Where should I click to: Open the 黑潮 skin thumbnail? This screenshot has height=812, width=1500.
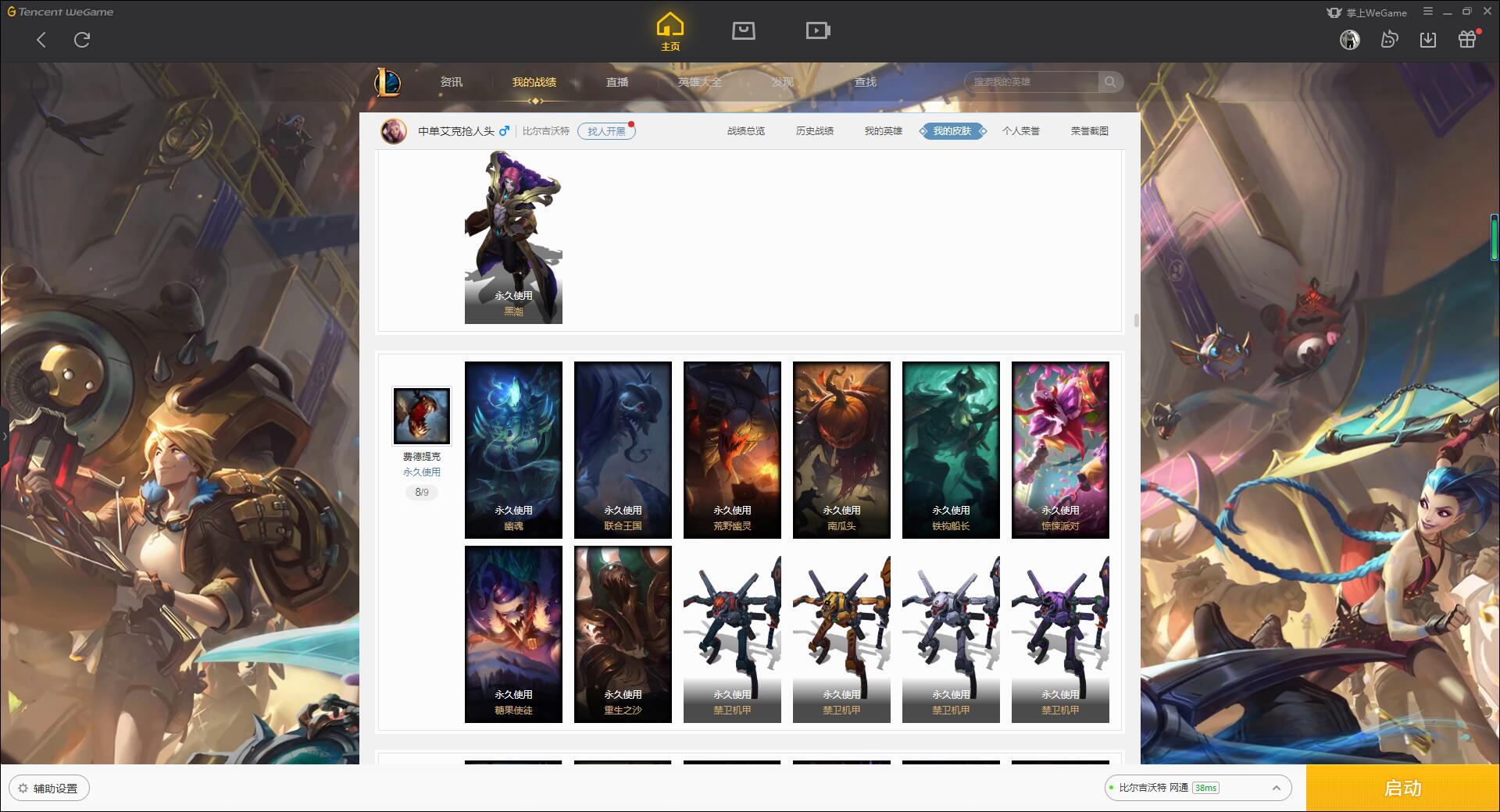click(513, 237)
